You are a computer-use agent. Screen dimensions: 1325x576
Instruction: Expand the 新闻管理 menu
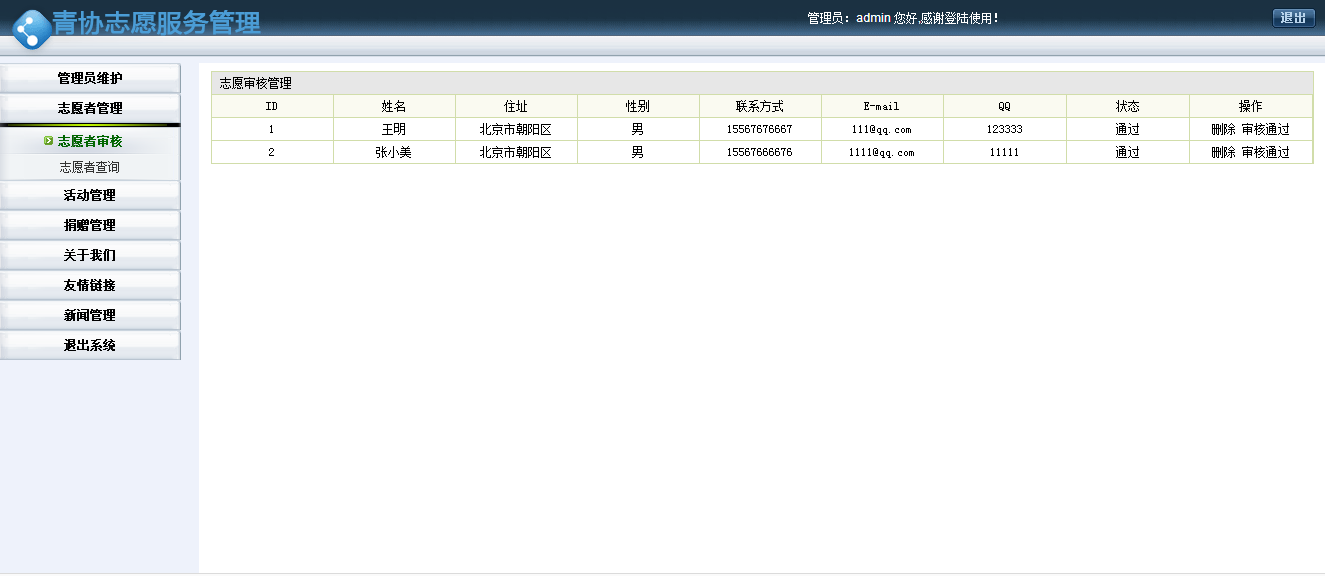[90, 315]
